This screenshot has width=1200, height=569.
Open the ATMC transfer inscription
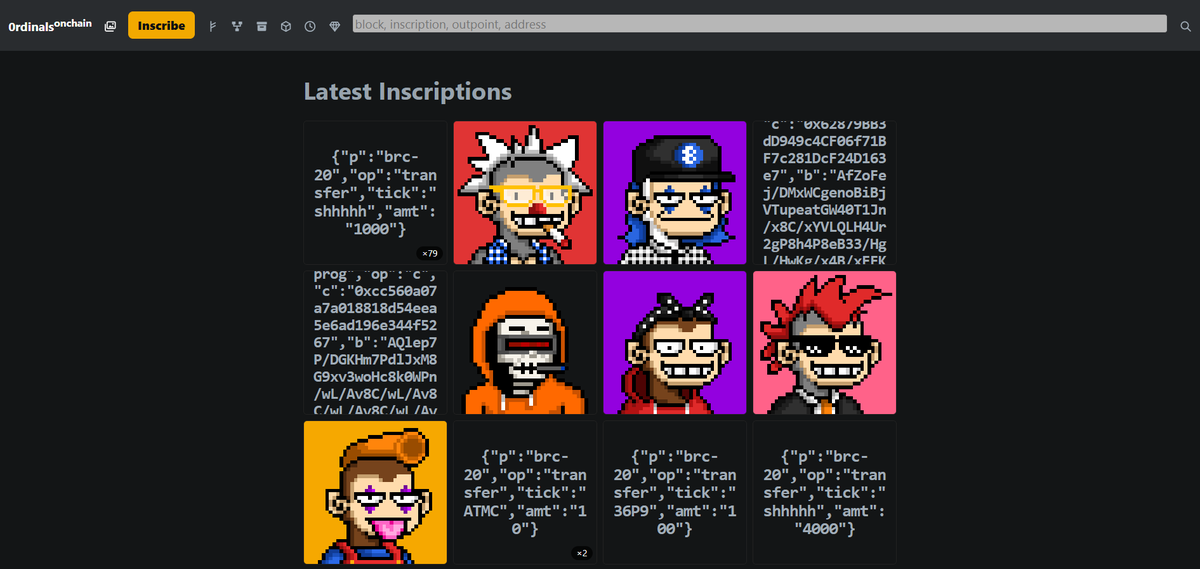click(x=525, y=492)
